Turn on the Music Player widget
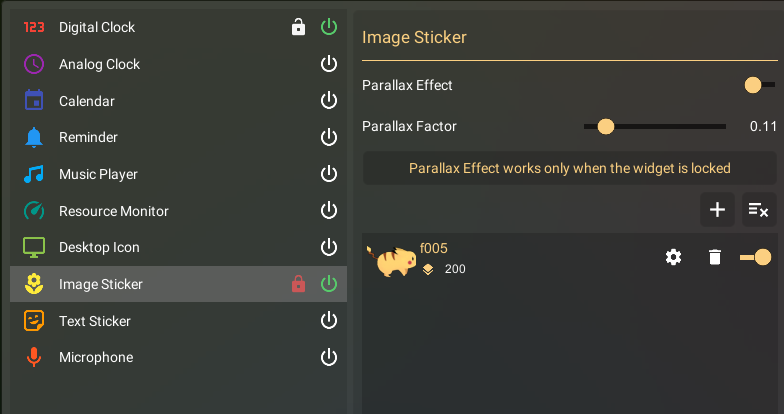 point(329,174)
